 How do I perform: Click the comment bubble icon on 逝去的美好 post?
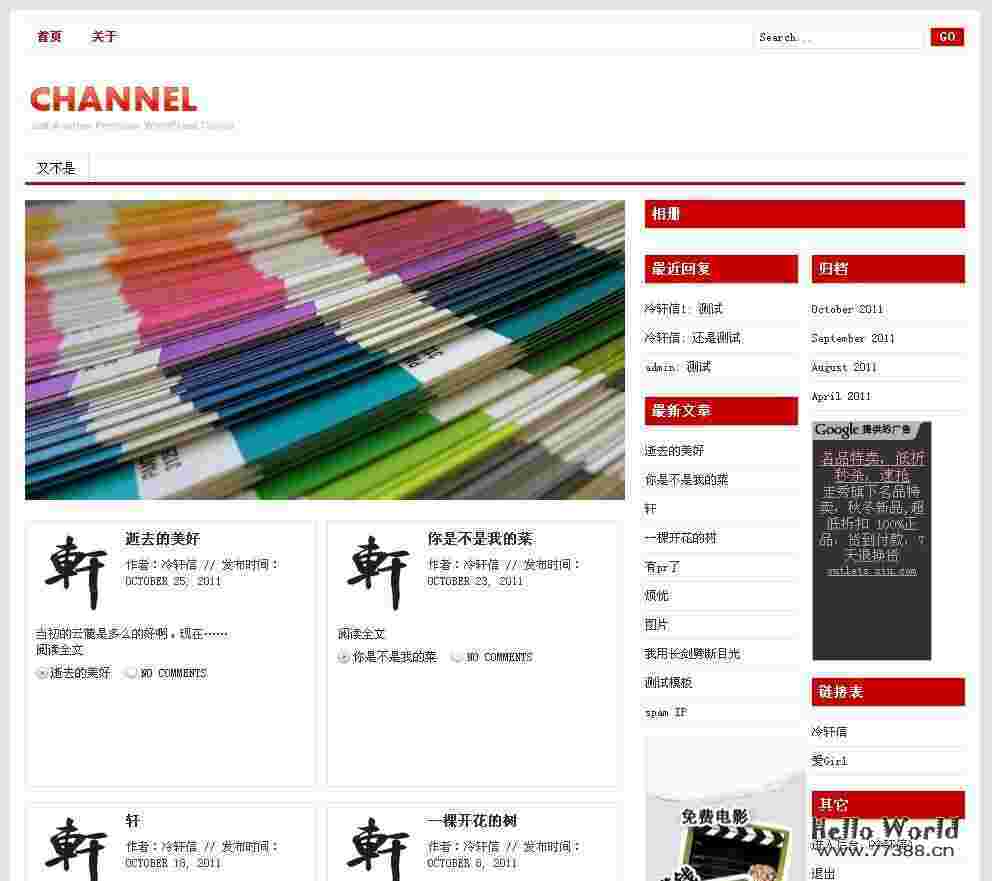(130, 673)
